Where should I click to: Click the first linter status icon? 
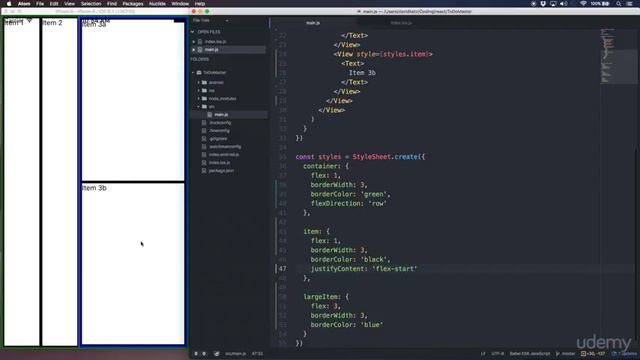(196, 354)
